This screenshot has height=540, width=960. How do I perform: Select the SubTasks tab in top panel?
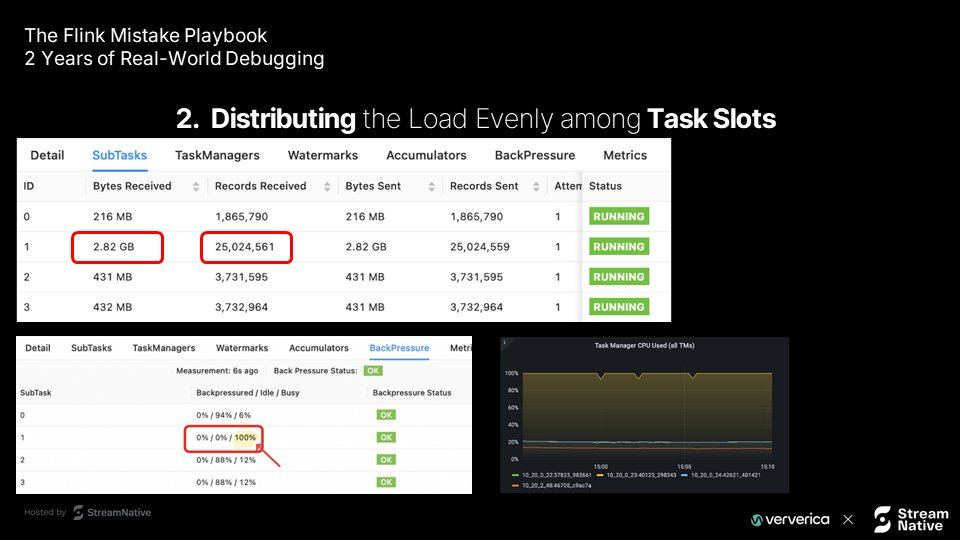[x=119, y=156]
